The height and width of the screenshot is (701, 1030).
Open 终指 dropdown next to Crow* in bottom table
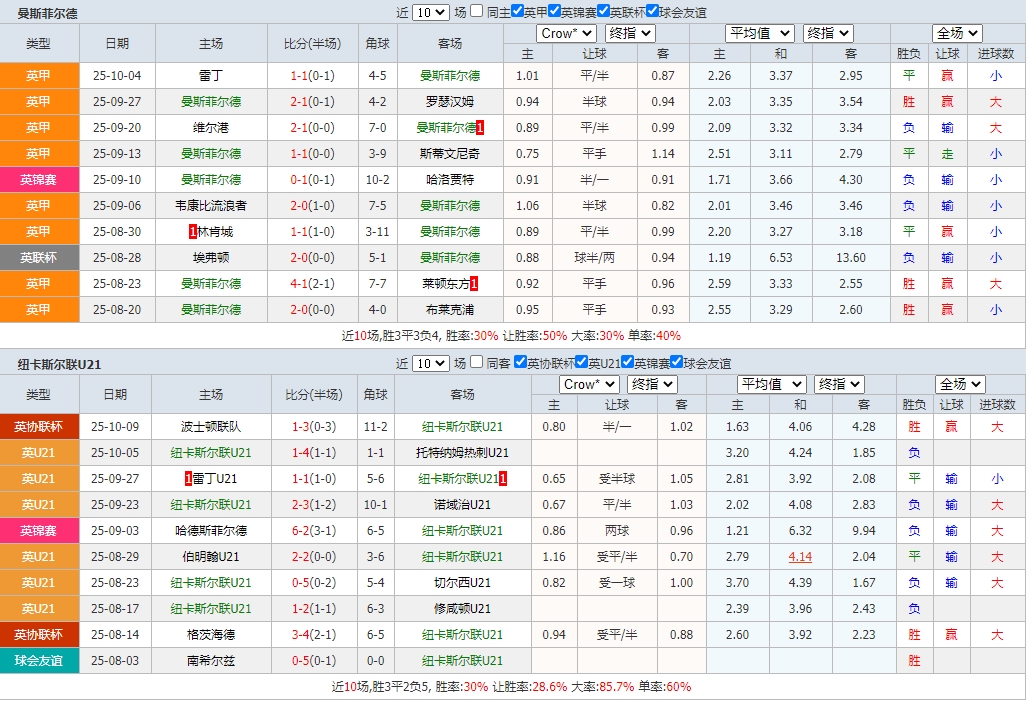(x=652, y=384)
